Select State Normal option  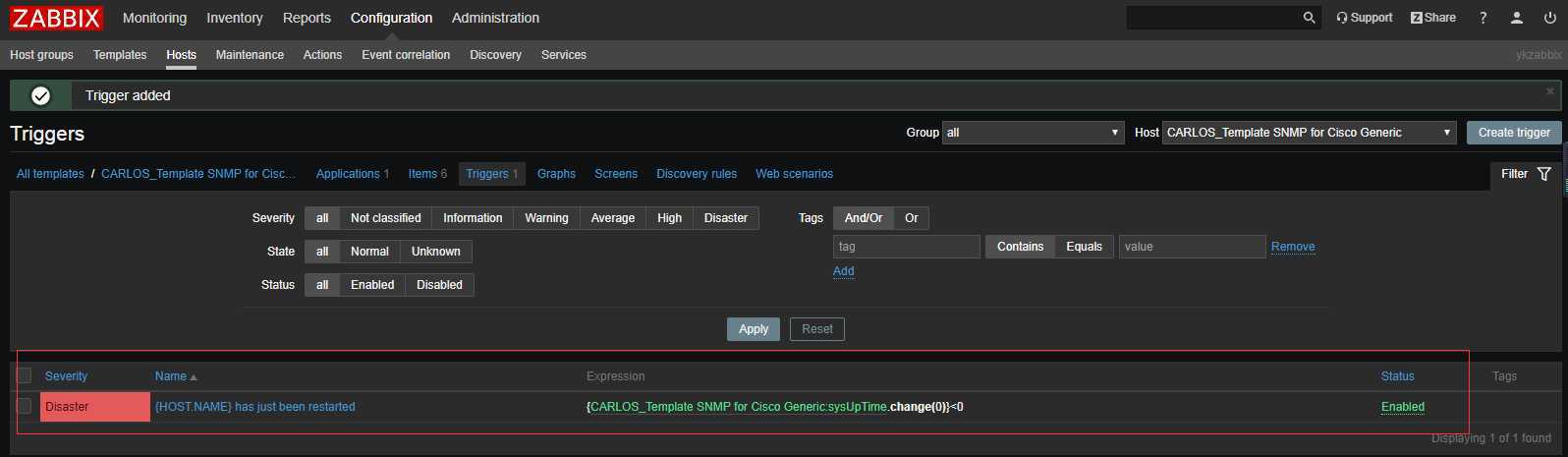(369, 252)
